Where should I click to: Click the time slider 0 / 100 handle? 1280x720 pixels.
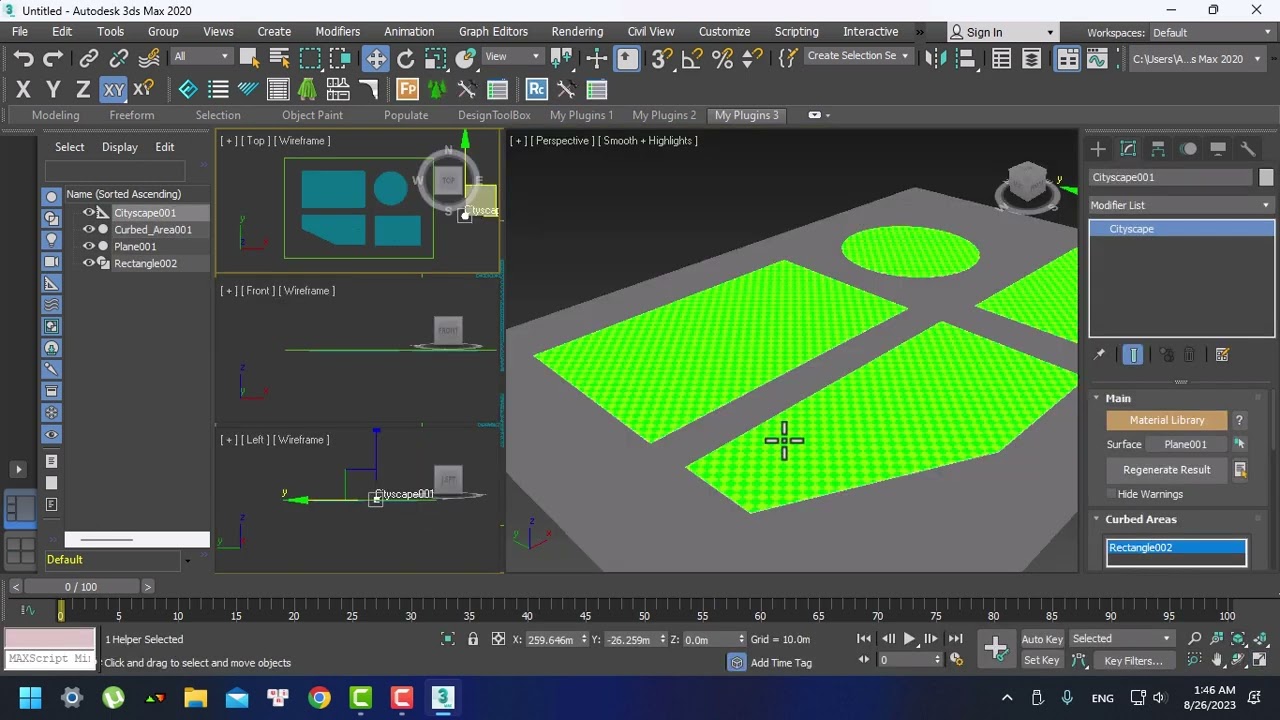[82, 587]
